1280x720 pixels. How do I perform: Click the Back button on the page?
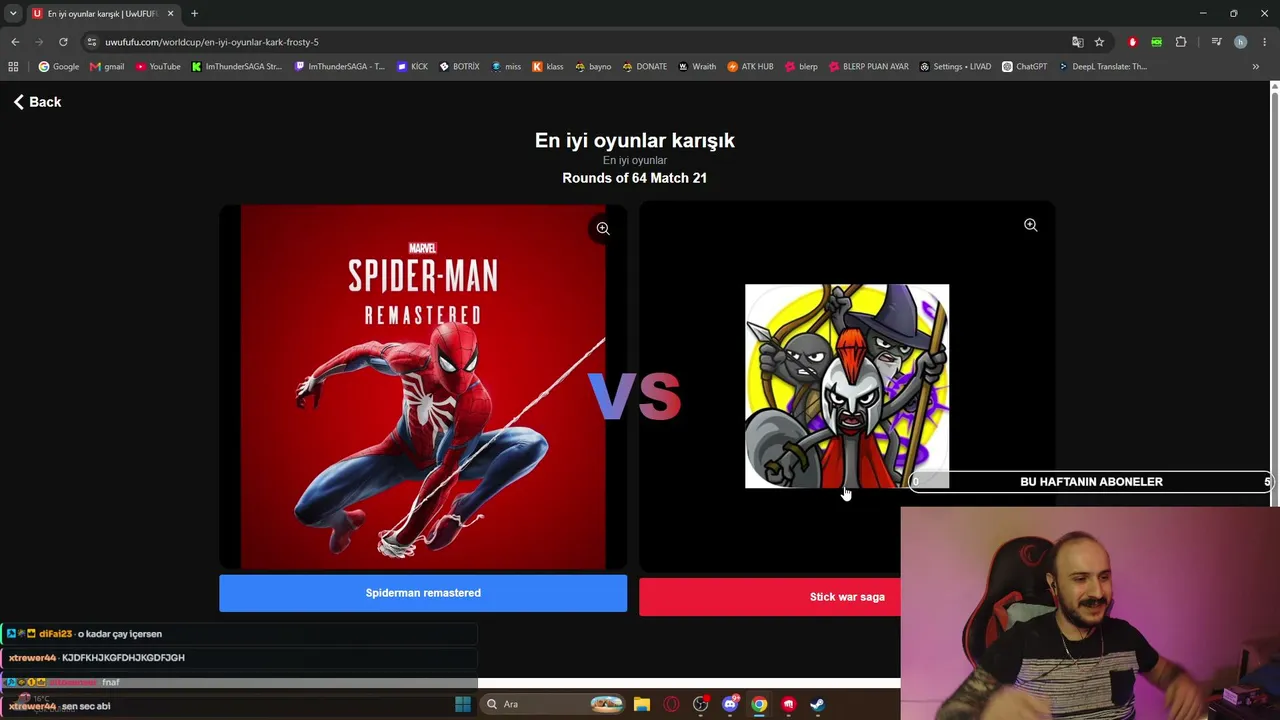[x=37, y=102]
